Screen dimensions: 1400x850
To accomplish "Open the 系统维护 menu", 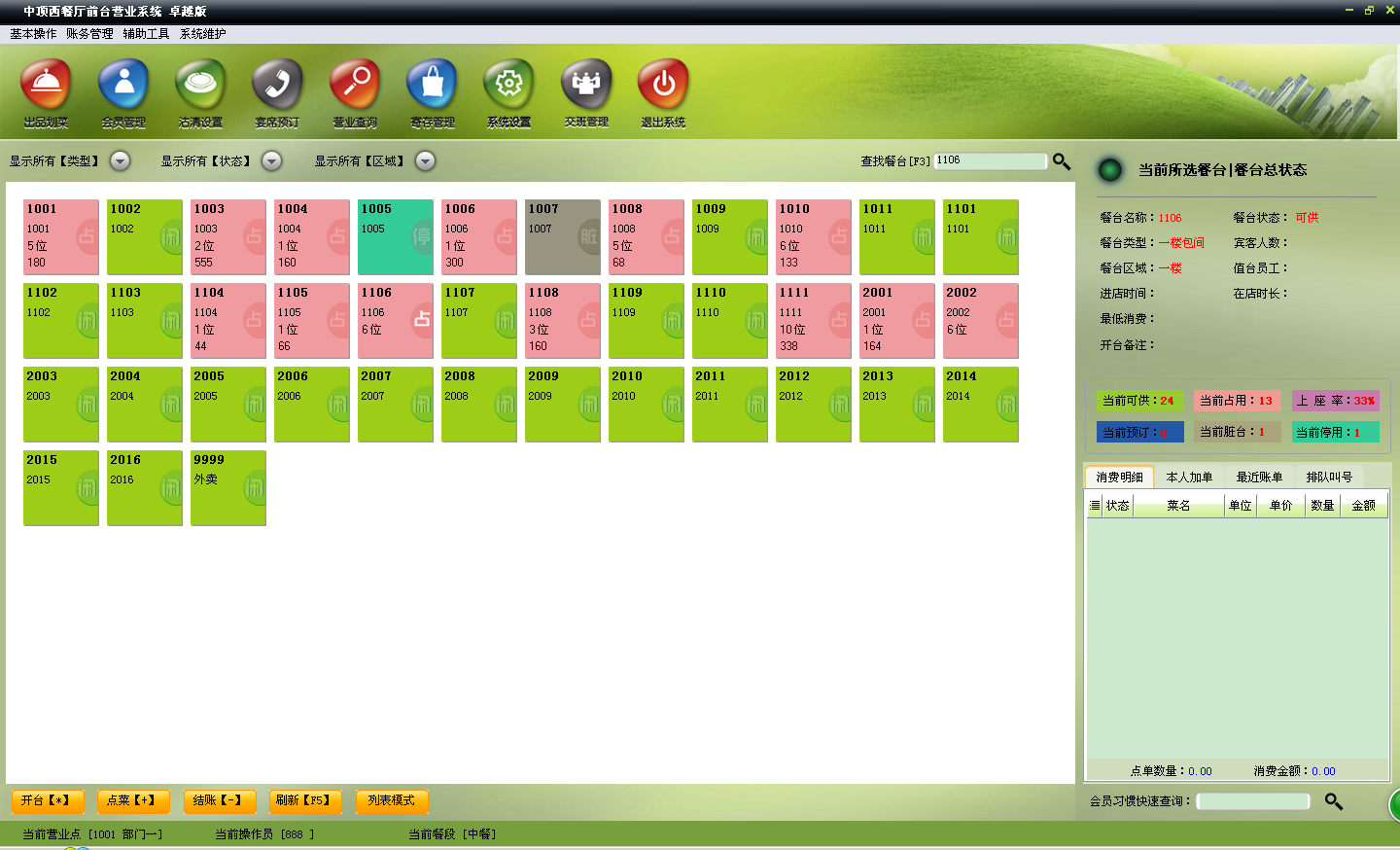I will click(202, 34).
